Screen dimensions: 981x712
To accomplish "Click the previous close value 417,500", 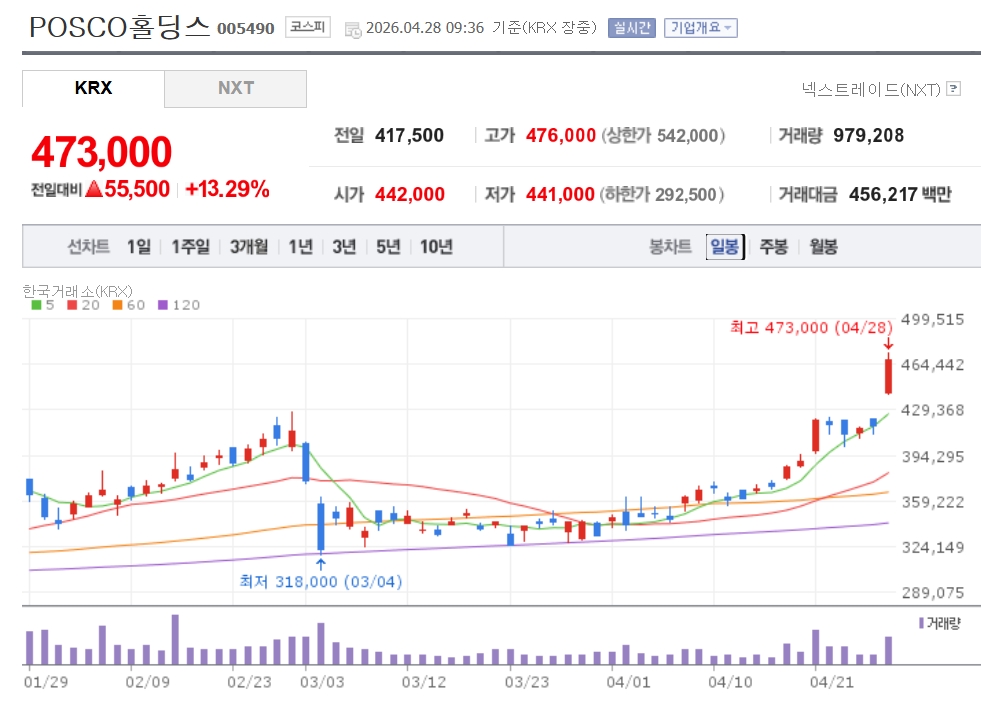I will (x=409, y=135).
